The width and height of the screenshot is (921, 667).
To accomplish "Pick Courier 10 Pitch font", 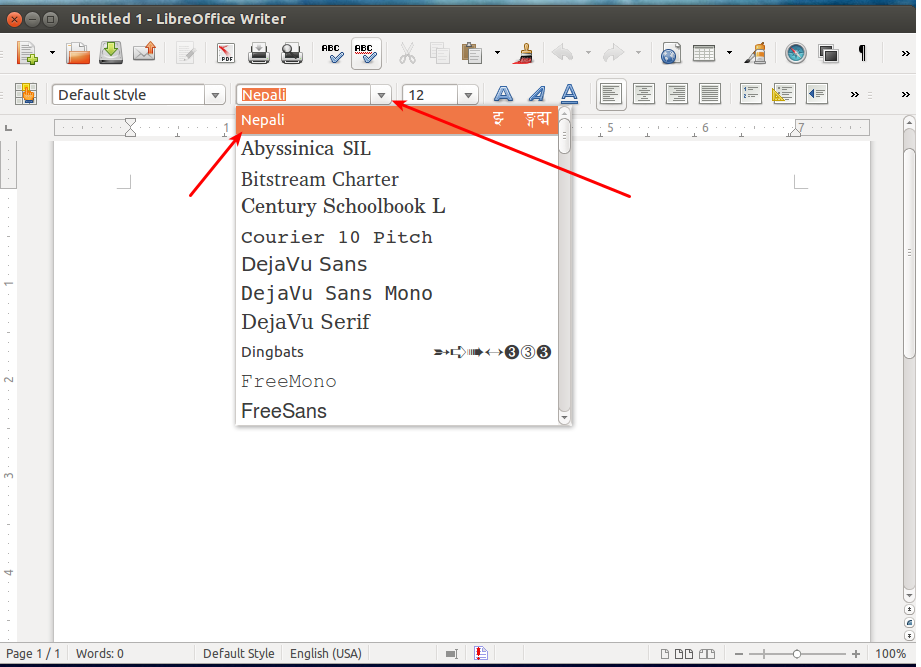I will (x=397, y=237).
